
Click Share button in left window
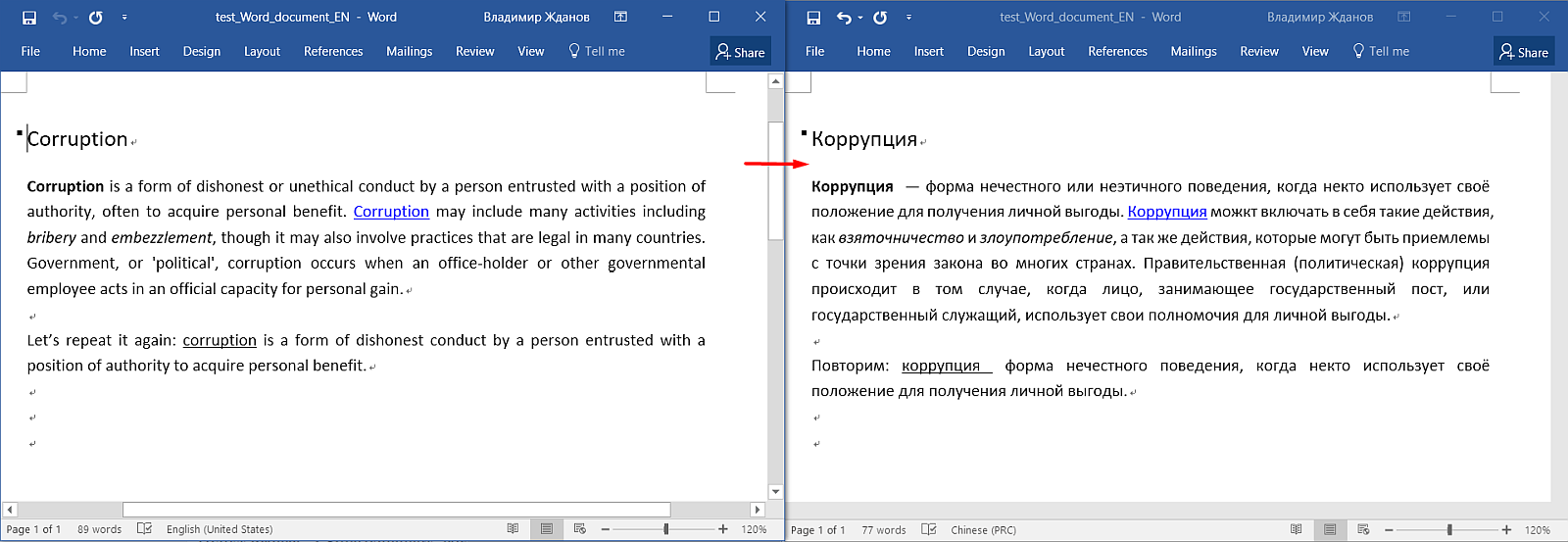tap(741, 52)
